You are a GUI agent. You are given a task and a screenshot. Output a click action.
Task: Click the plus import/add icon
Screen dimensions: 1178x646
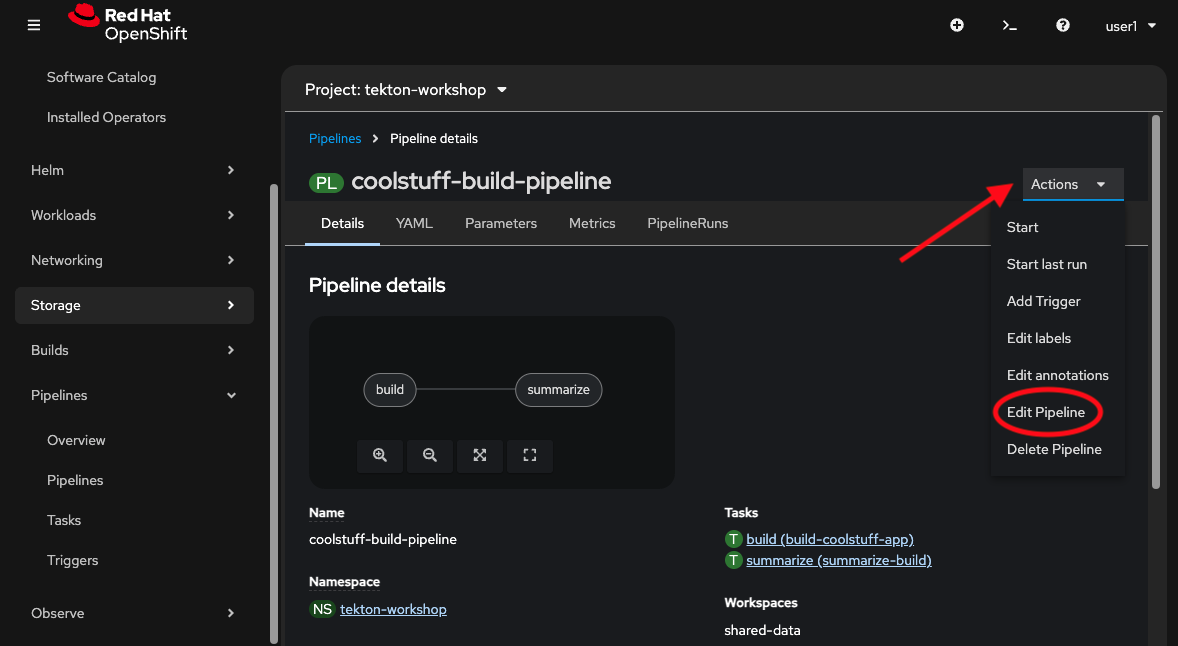coord(956,26)
